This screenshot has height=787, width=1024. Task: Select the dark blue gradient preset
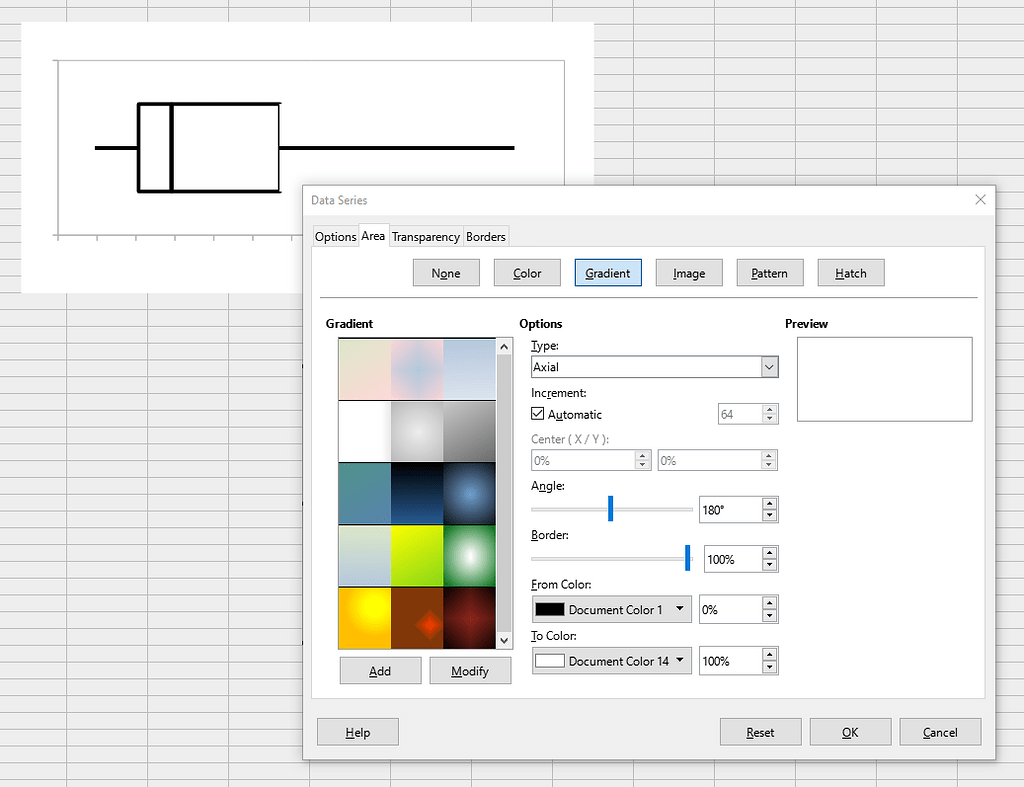[x=417, y=494]
